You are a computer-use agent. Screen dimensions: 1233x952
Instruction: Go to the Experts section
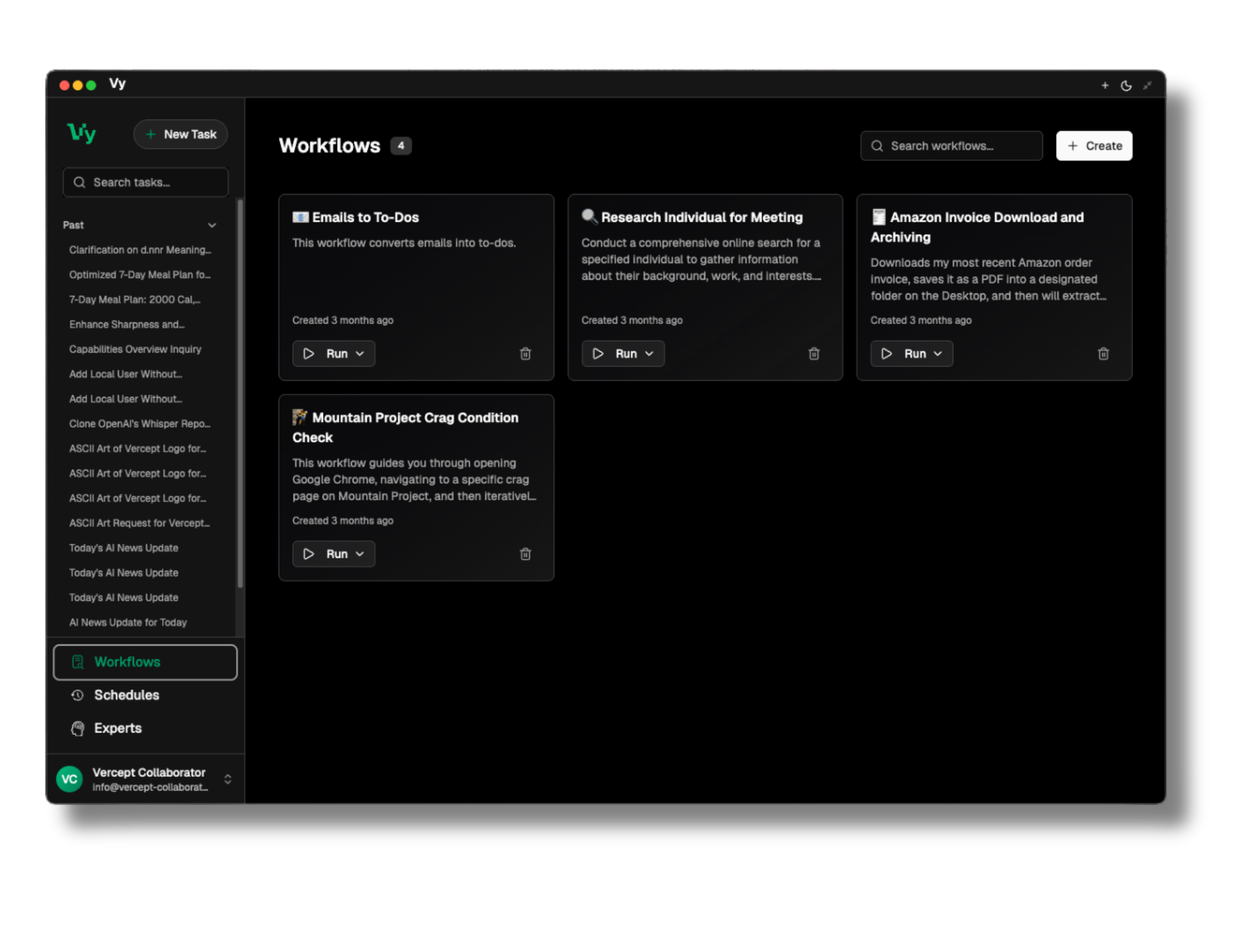pos(118,728)
